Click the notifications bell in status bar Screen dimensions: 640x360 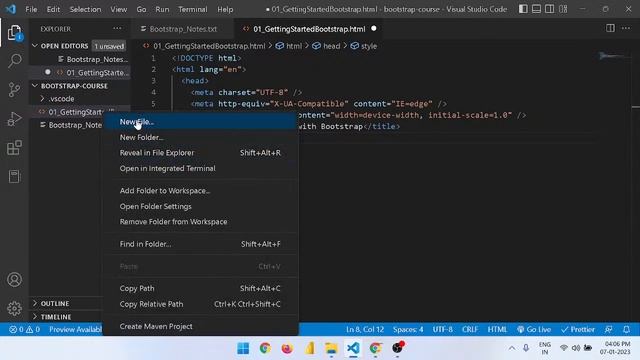coord(626,329)
